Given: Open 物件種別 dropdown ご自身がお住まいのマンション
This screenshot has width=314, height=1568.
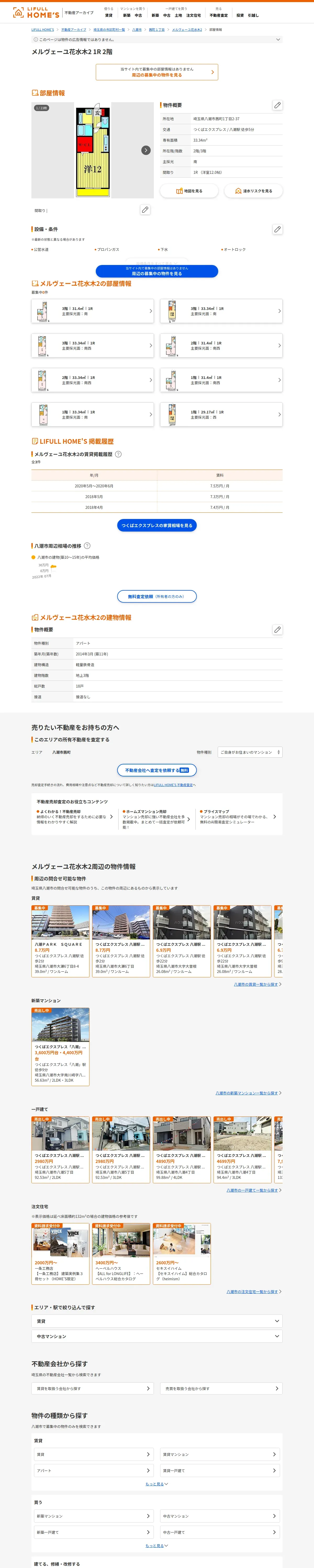Looking at the screenshot, I should [x=250, y=752].
